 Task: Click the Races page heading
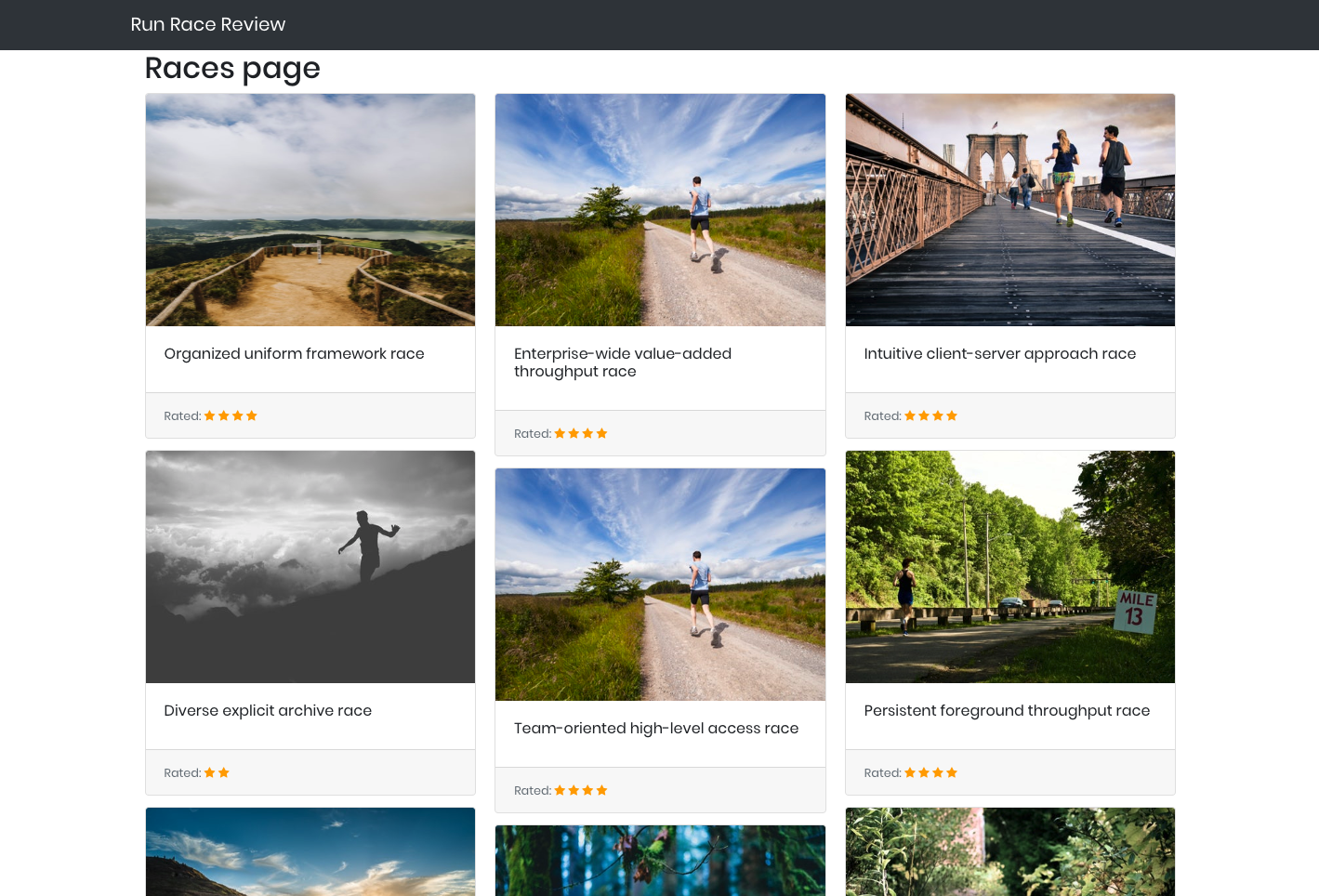232,69
